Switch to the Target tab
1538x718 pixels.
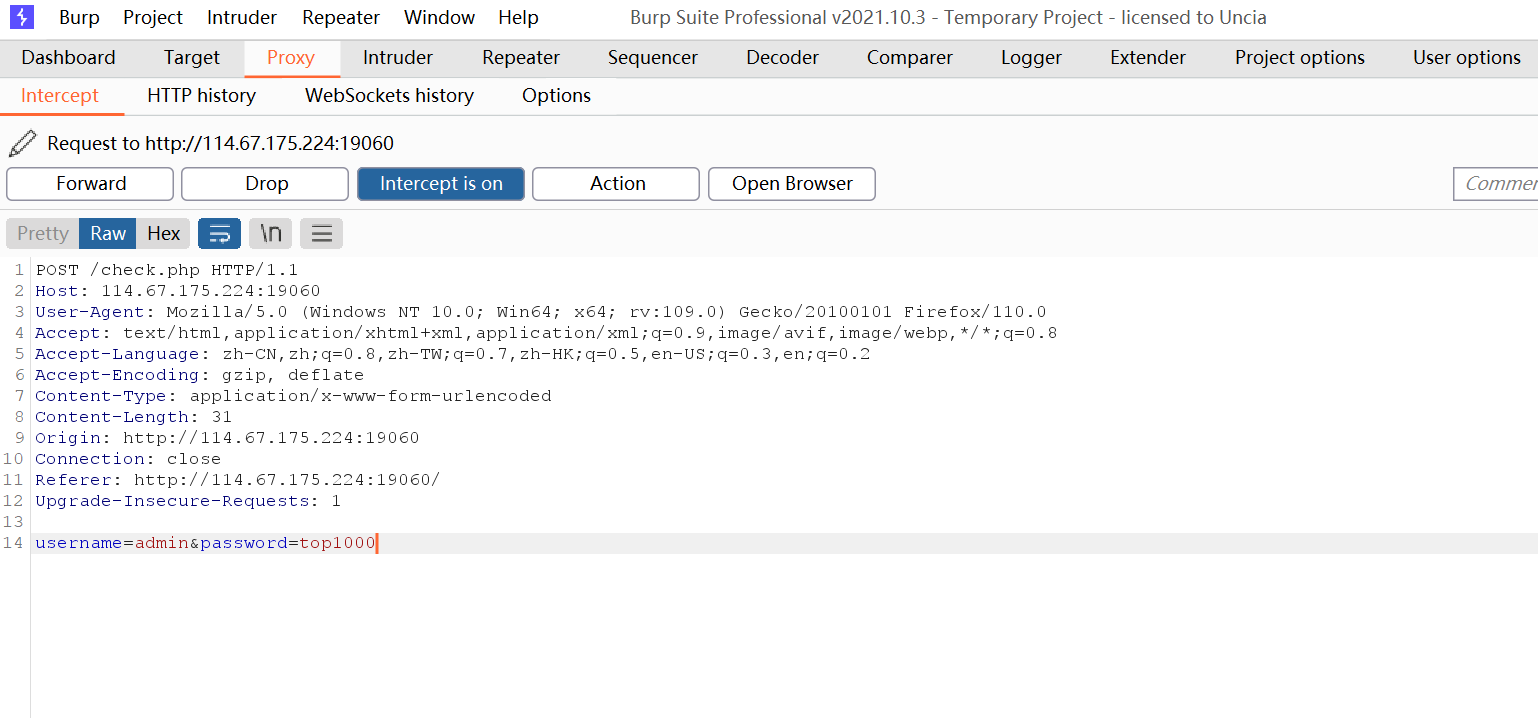pyautogui.click(x=192, y=58)
